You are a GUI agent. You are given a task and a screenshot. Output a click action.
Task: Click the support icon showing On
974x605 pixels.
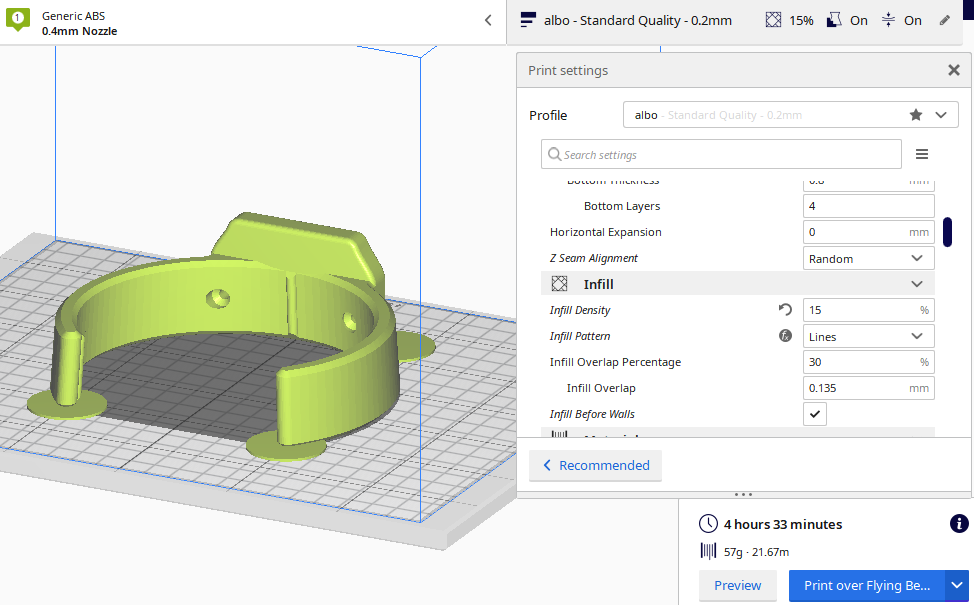point(834,20)
